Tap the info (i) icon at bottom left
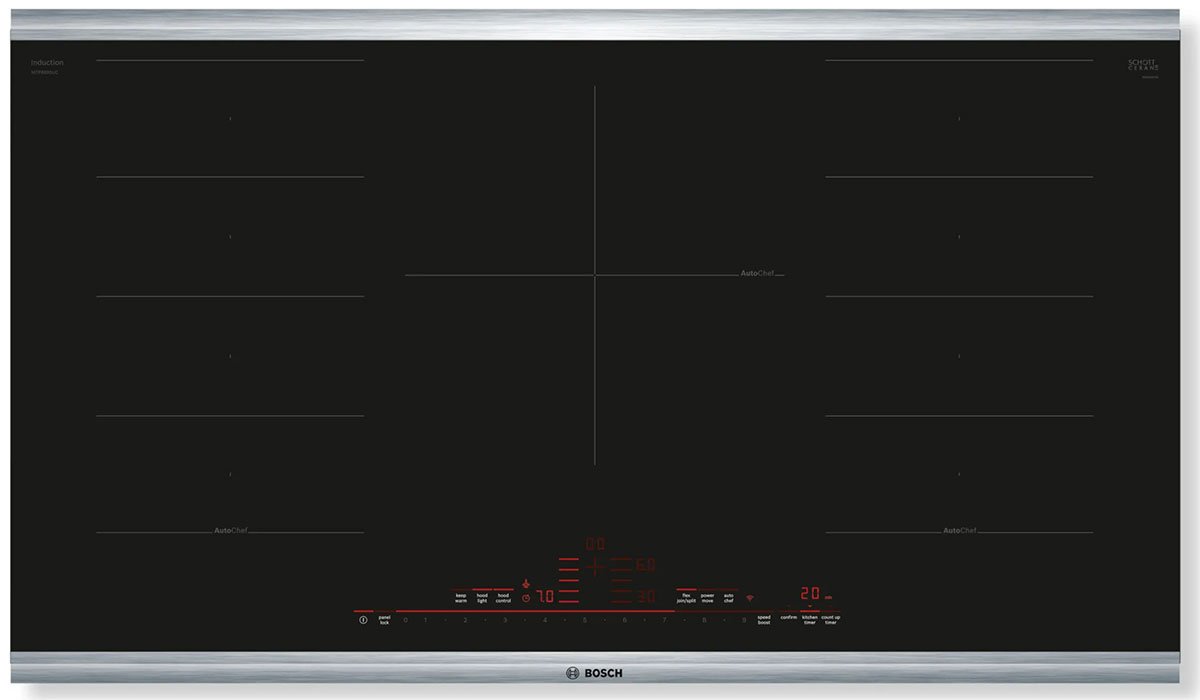The width and height of the screenshot is (1200, 700). [x=362, y=619]
